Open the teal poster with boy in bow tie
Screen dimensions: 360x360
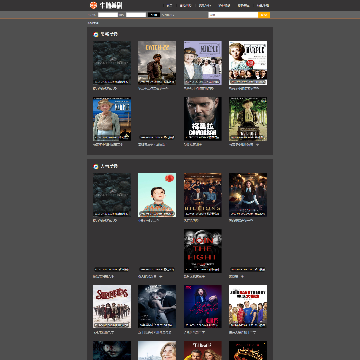pyautogui.click(x=157, y=195)
